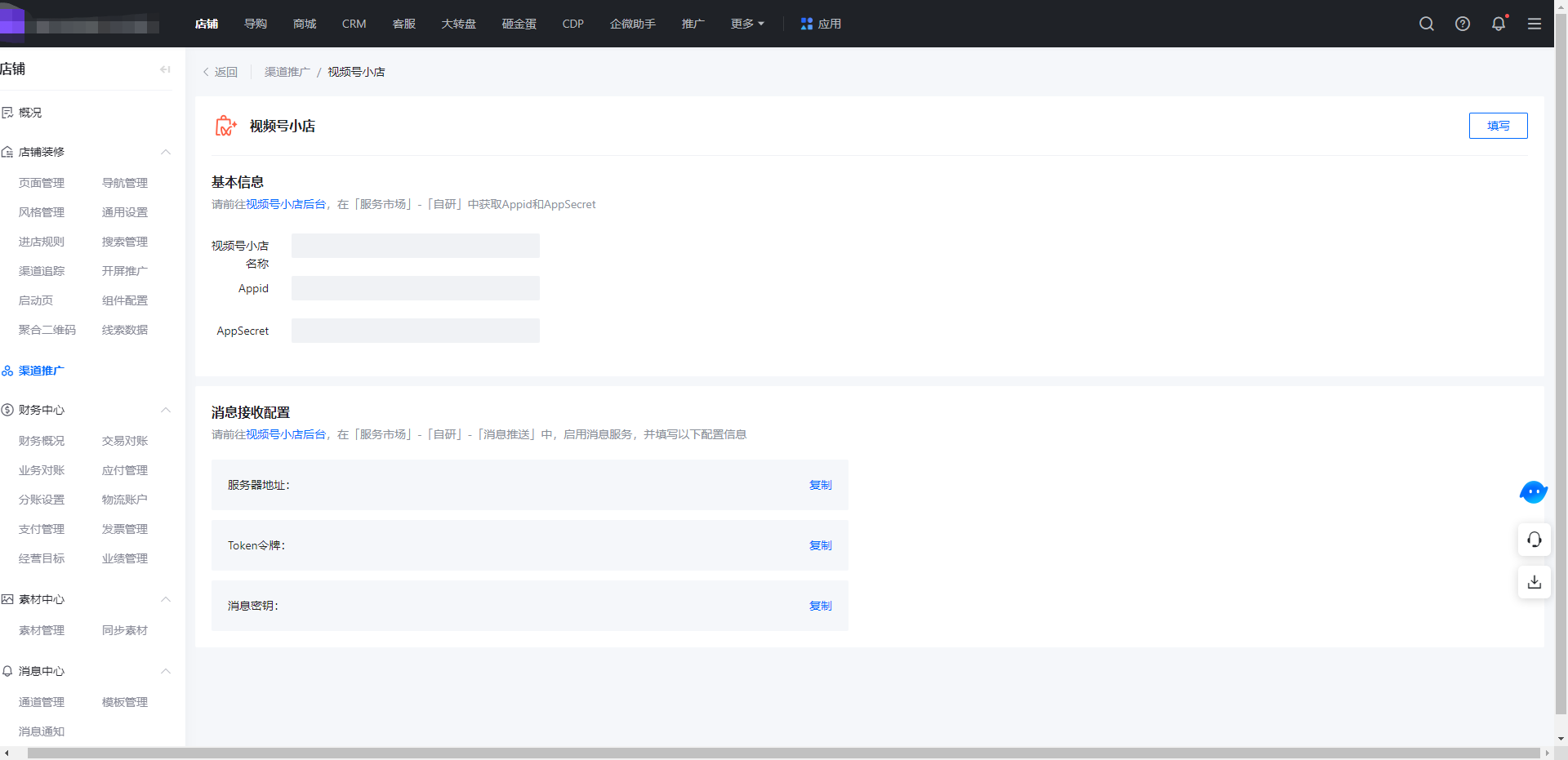Collapse the 店铺 sidebar with arrow icon

pos(166,69)
